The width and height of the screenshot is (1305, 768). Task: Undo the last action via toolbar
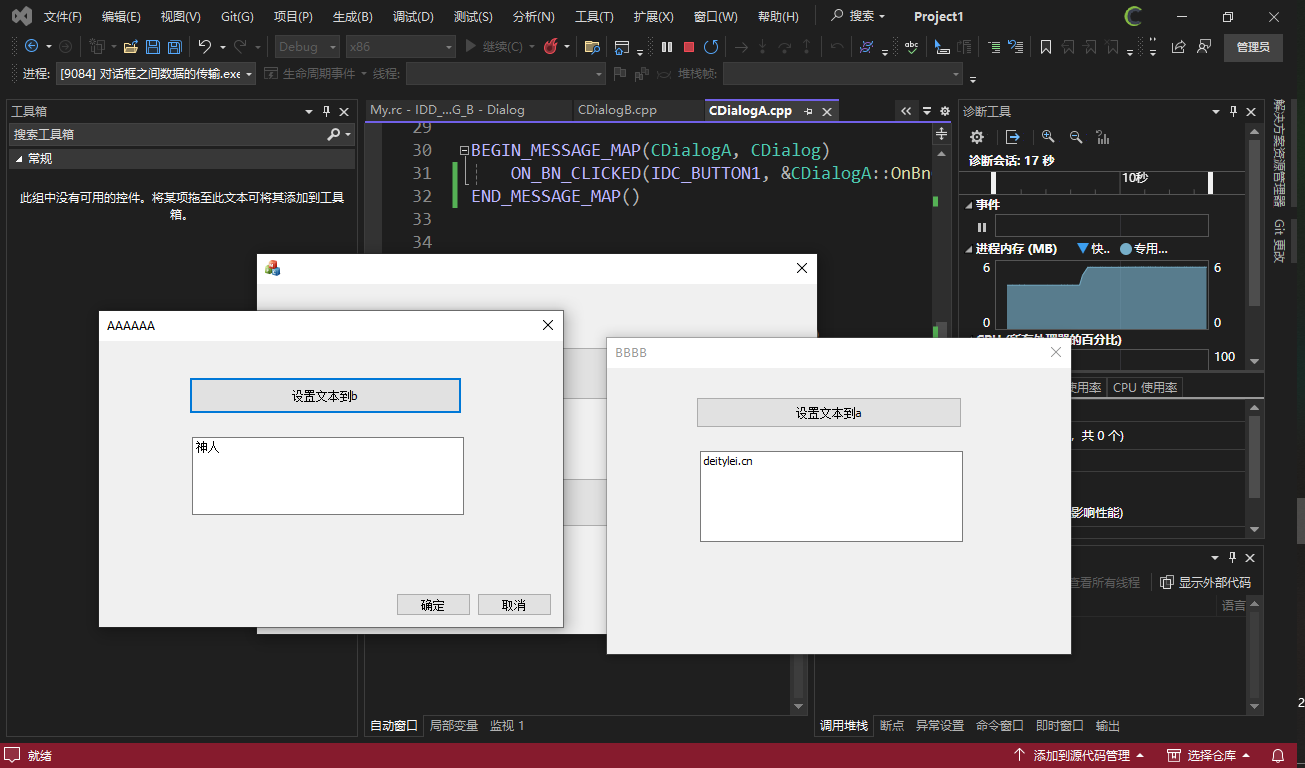(205, 46)
